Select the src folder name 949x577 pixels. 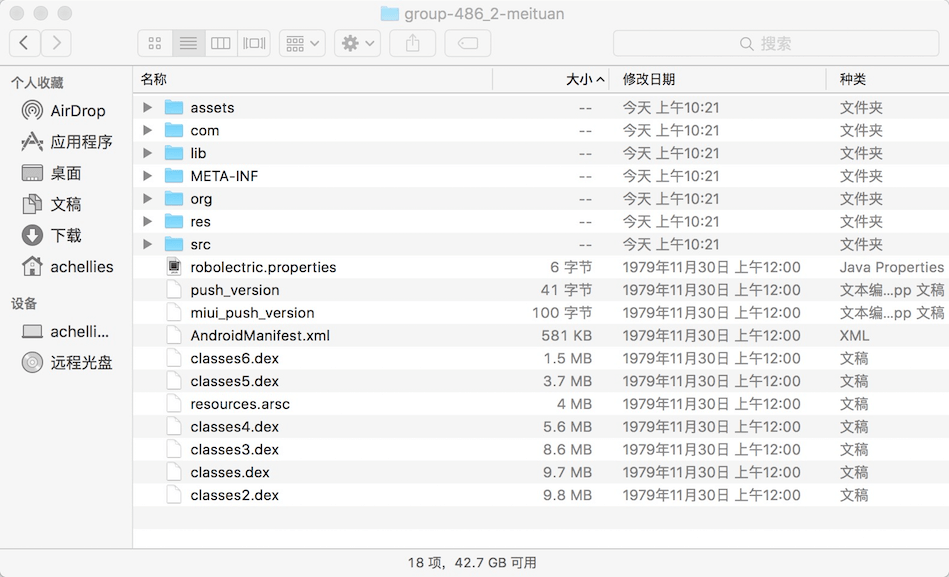pos(200,245)
